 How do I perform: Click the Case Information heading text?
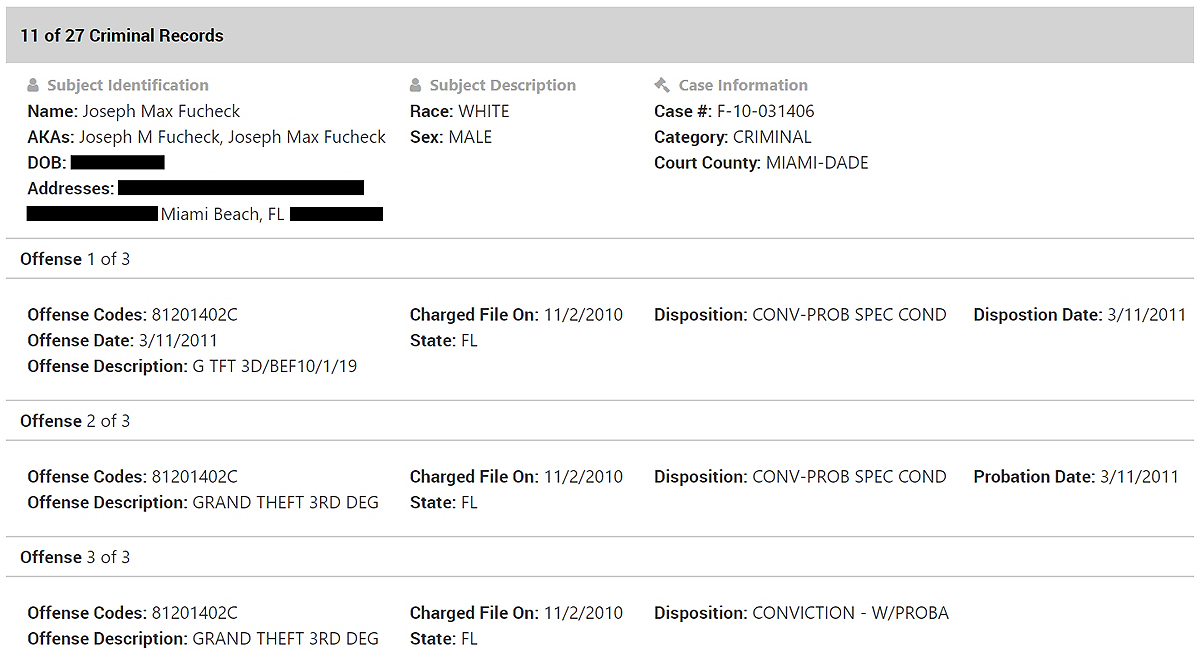point(743,86)
